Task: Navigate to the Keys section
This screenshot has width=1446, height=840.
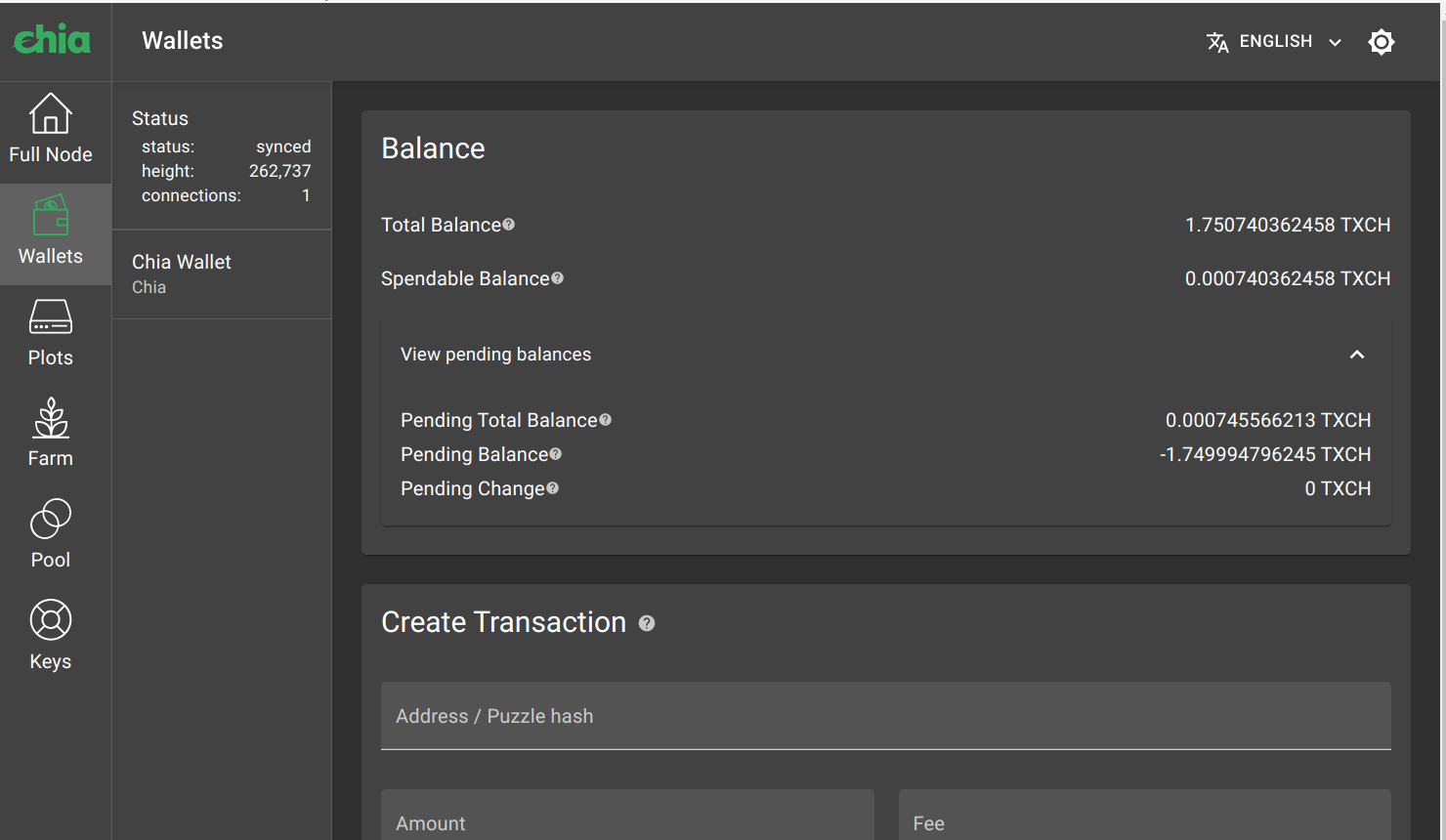Action: (50, 635)
